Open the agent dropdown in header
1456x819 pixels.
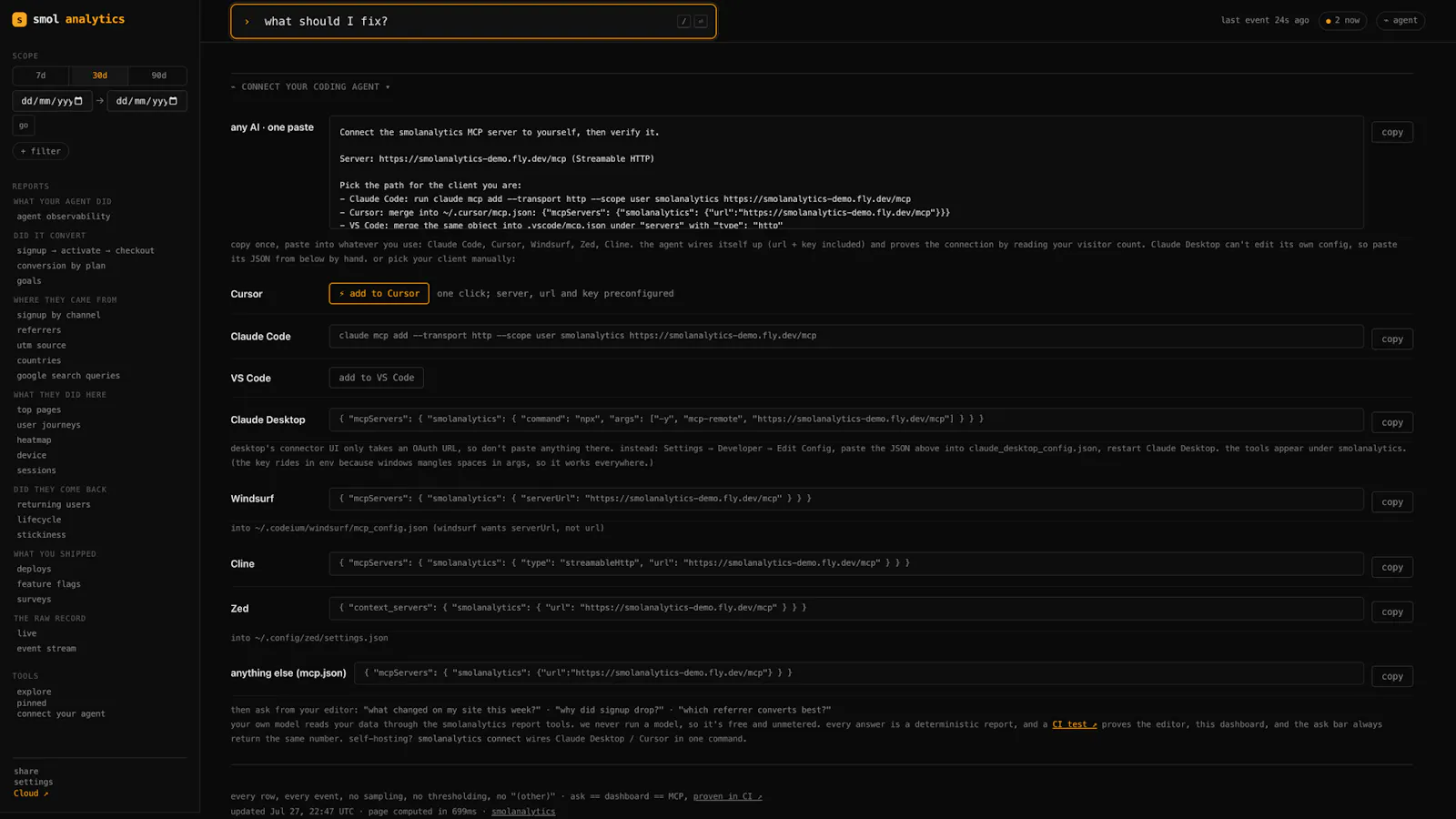coord(1400,20)
